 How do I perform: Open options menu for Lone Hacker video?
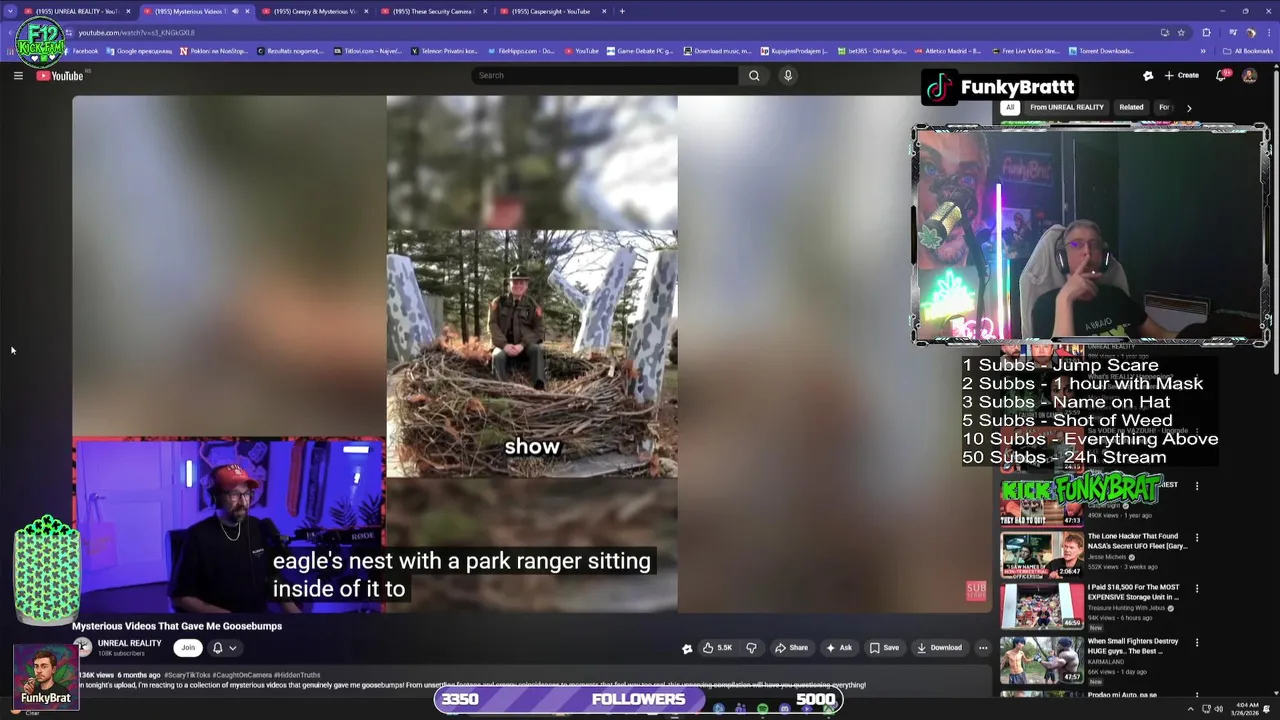[x=1197, y=538]
